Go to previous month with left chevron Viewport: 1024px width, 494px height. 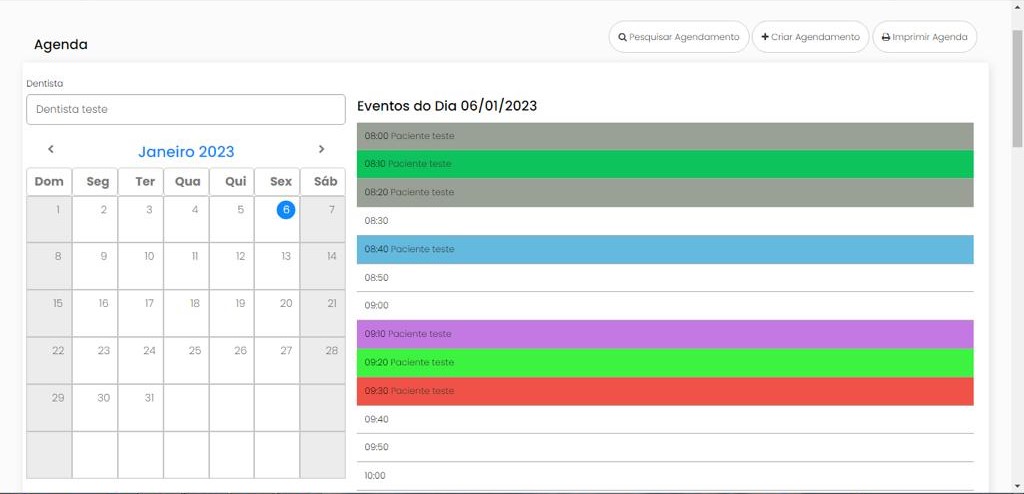pos(51,149)
